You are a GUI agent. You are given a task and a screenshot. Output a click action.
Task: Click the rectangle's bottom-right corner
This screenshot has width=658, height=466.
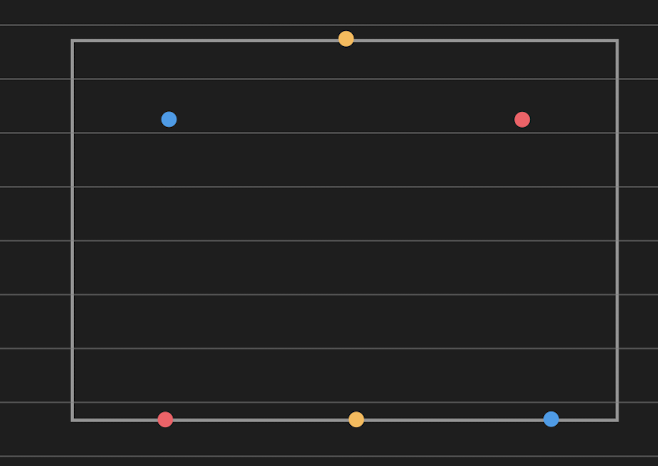coord(617,420)
